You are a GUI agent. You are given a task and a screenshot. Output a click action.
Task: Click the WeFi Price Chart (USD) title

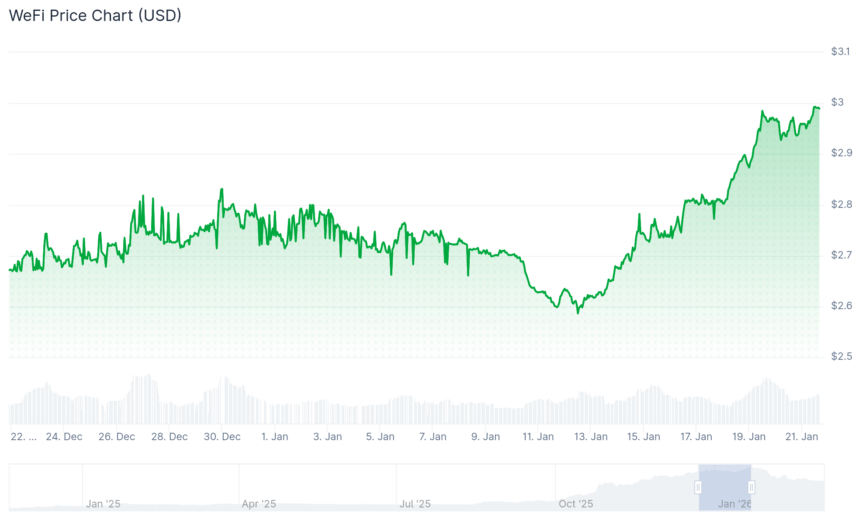coord(95,16)
